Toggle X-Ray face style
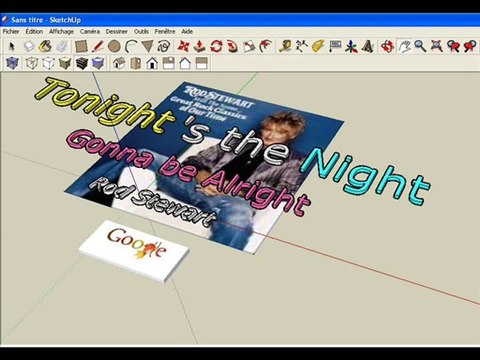Screen dimensions: 480x360 12,63
